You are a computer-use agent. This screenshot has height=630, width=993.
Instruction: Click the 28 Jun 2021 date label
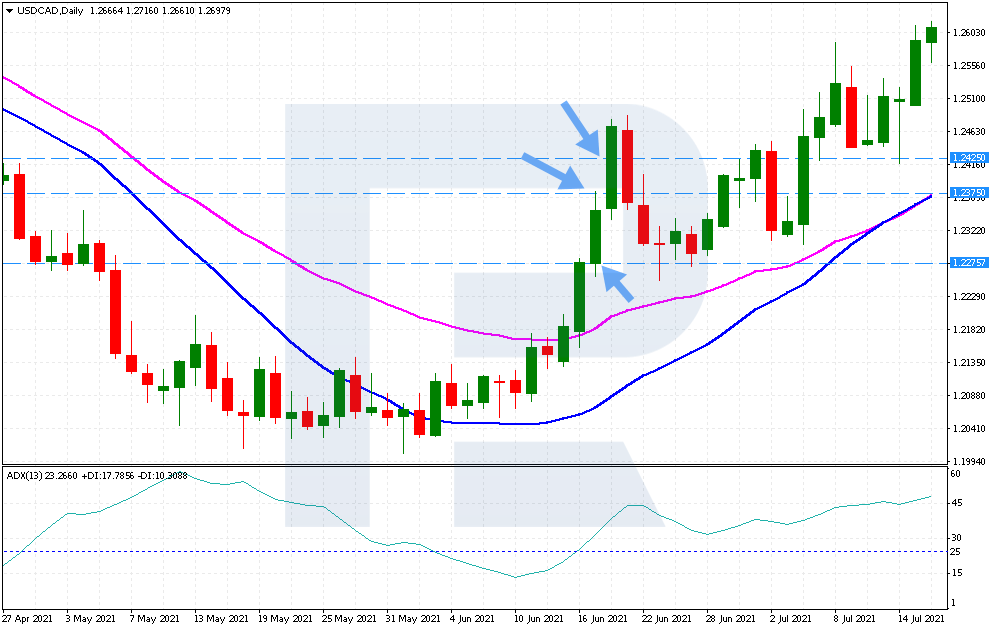pyautogui.click(x=731, y=619)
